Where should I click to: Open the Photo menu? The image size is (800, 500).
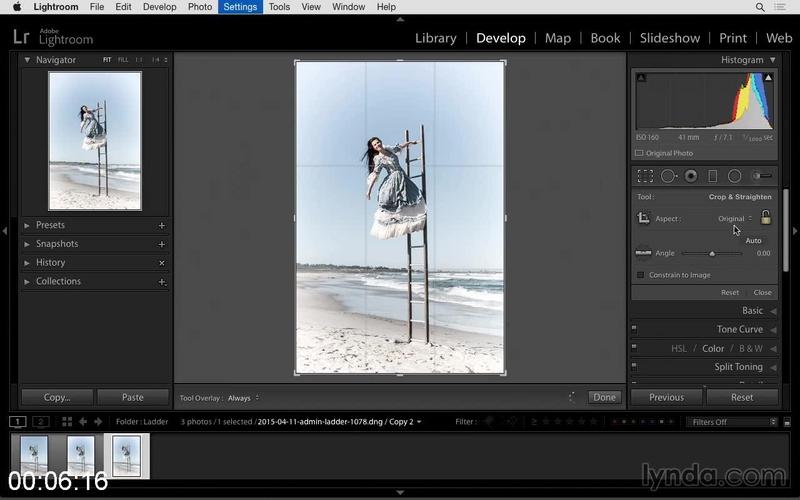(x=199, y=7)
